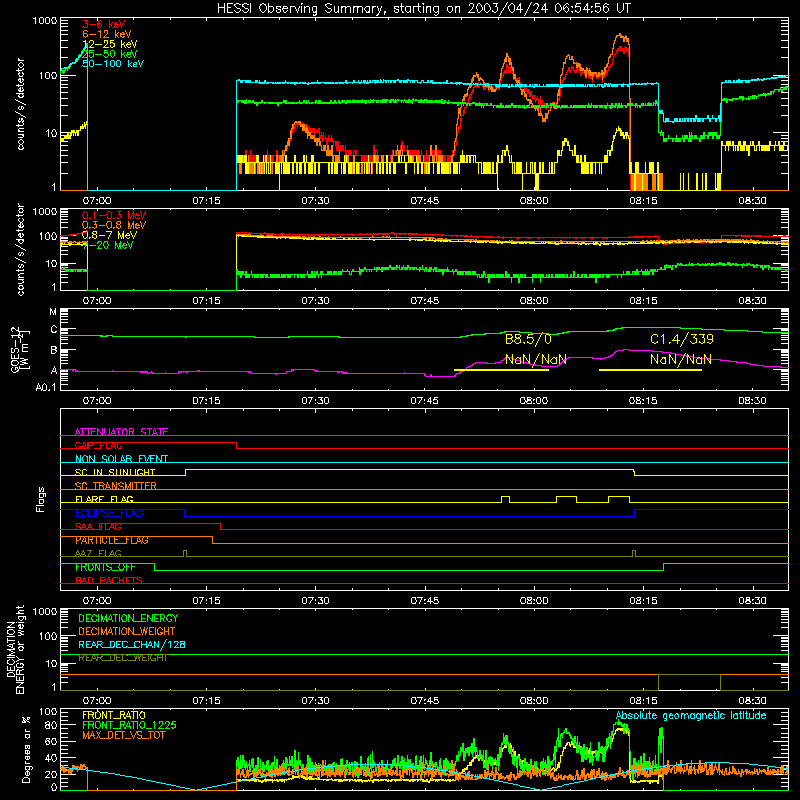The image size is (800, 800).
Task: Click the DECIMATION ENERGY or weight axis title
Action: 15,649
